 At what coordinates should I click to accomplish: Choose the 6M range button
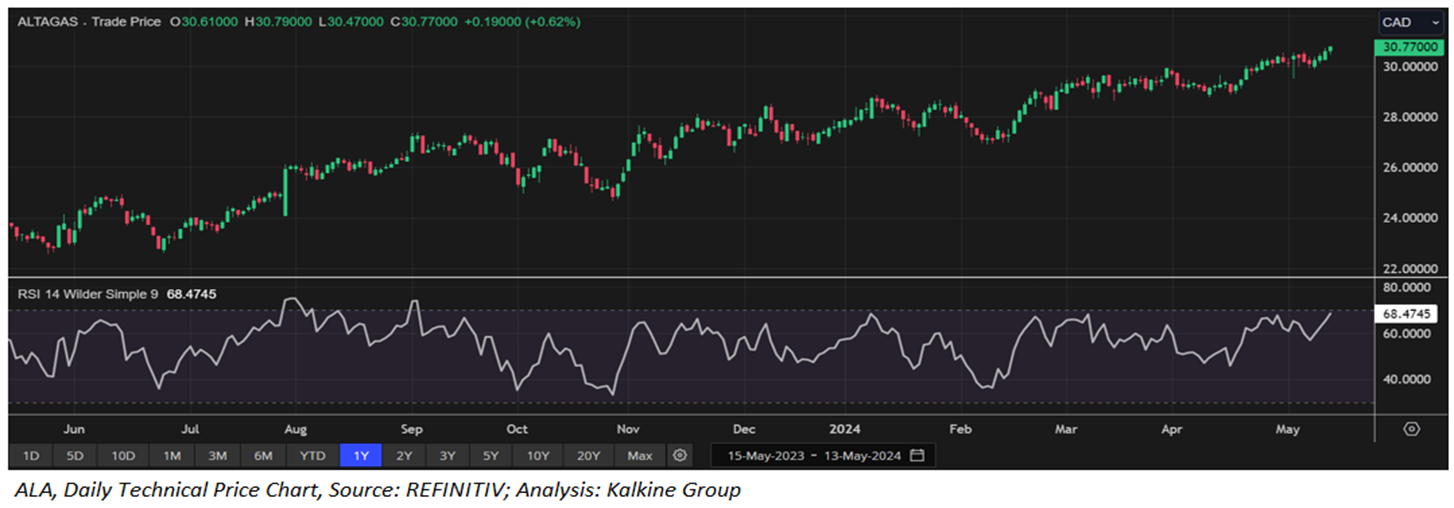[263, 456]
